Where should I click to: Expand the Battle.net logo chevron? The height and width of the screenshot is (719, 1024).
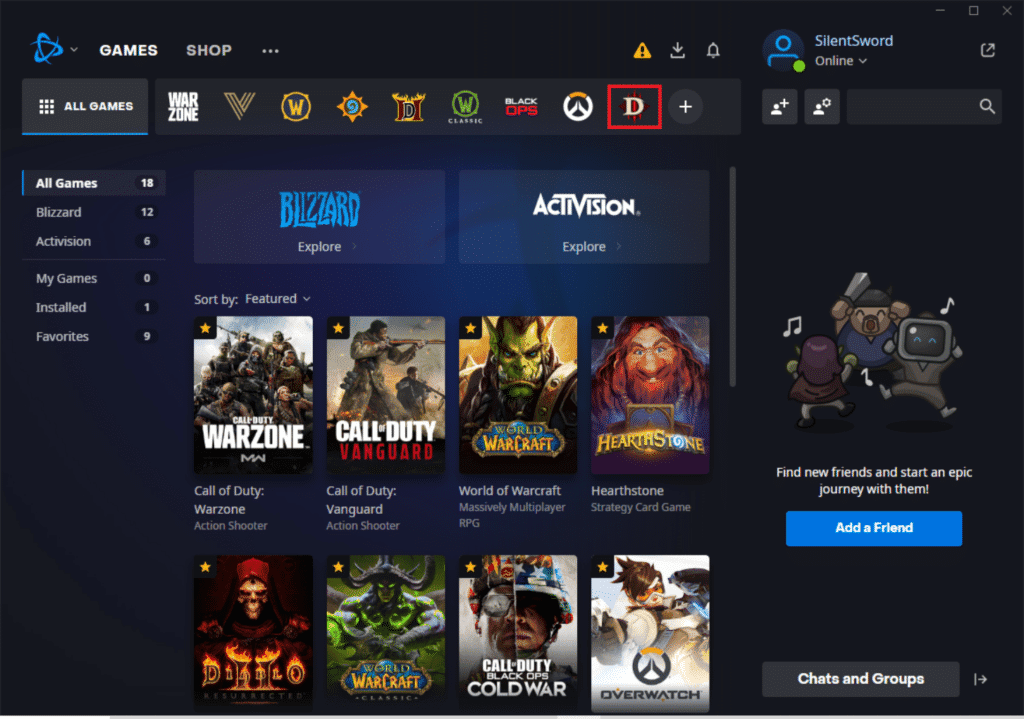tap(73, 49)
